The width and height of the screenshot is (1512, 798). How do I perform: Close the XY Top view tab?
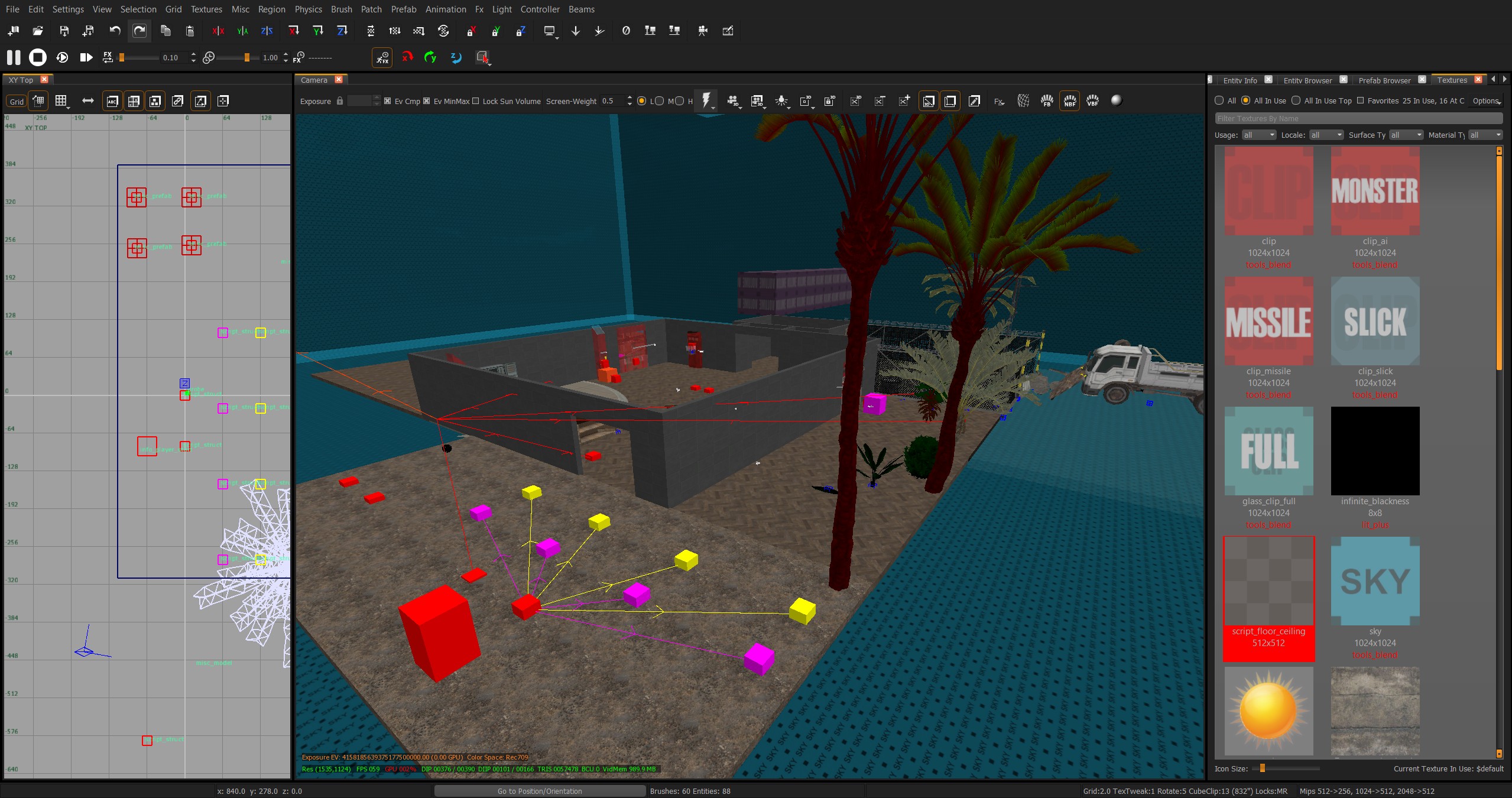pos(44,79)
